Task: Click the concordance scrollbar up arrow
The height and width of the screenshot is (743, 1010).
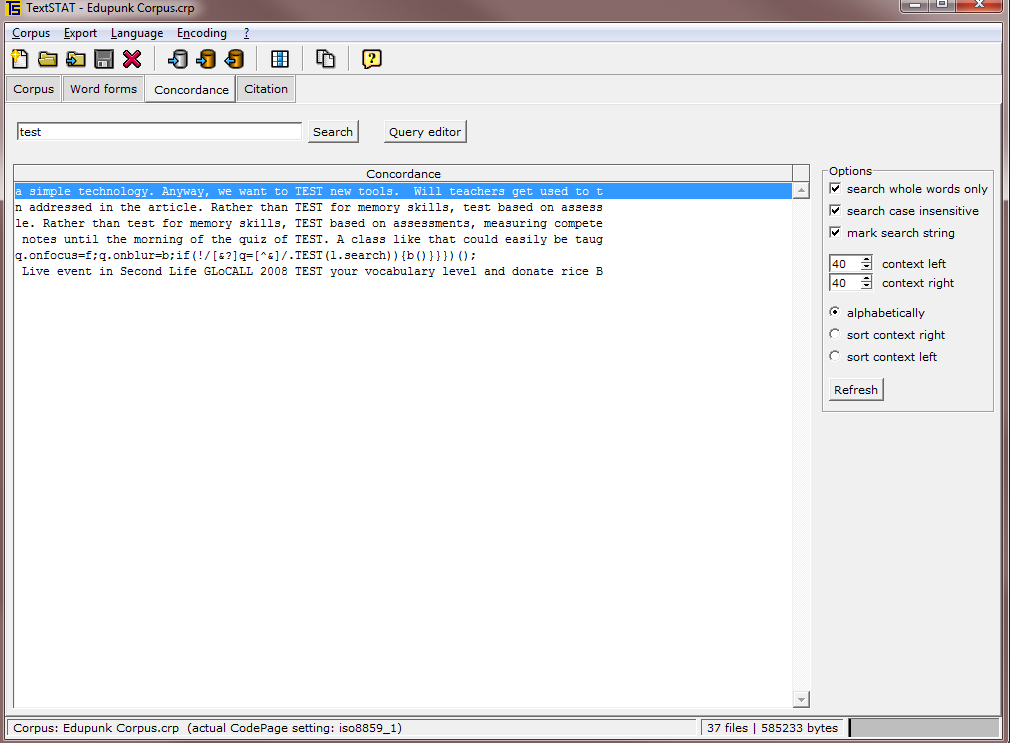Action: [801, 191]
